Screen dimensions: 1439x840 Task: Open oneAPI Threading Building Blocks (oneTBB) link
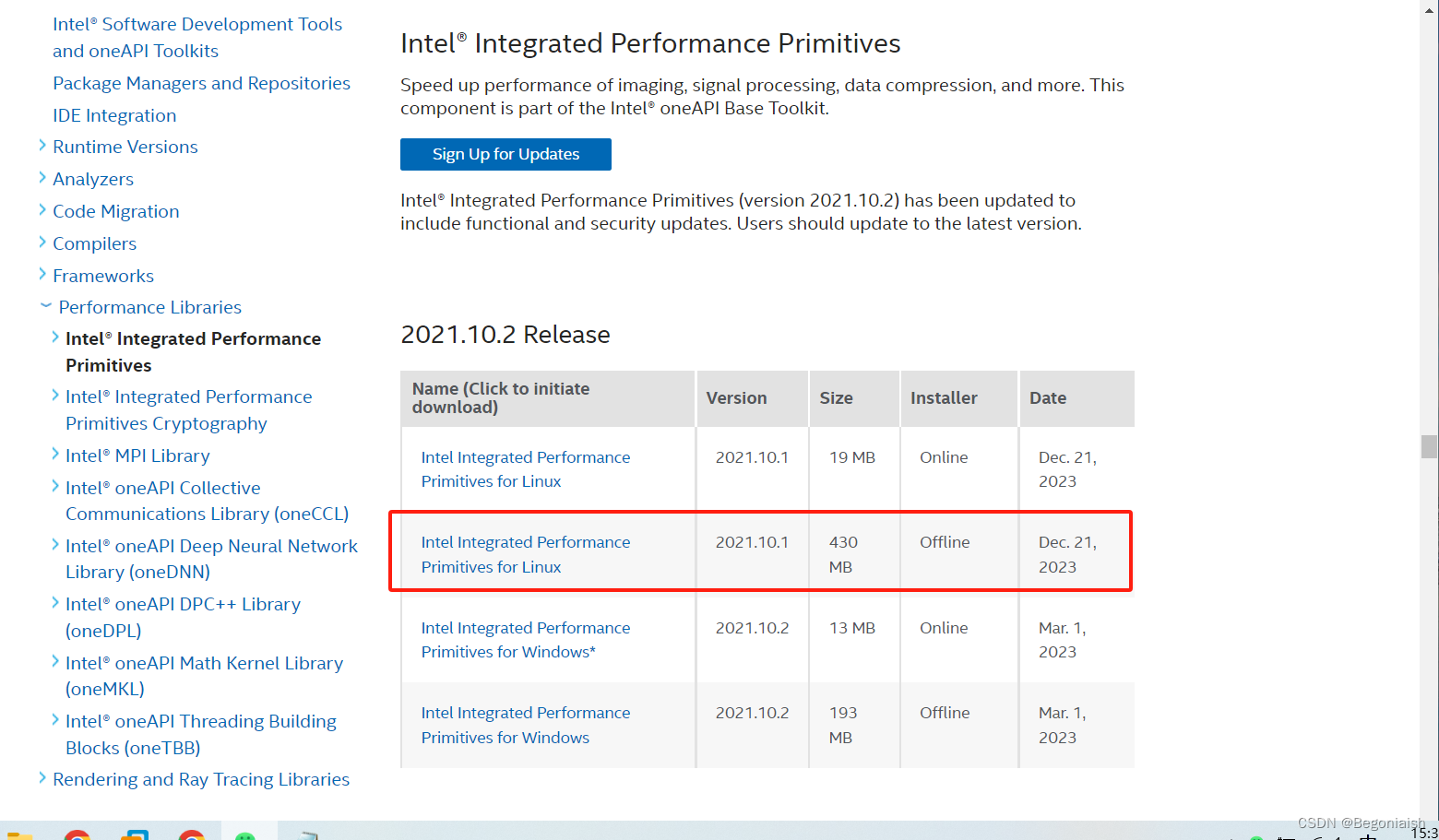coord(201,734)
